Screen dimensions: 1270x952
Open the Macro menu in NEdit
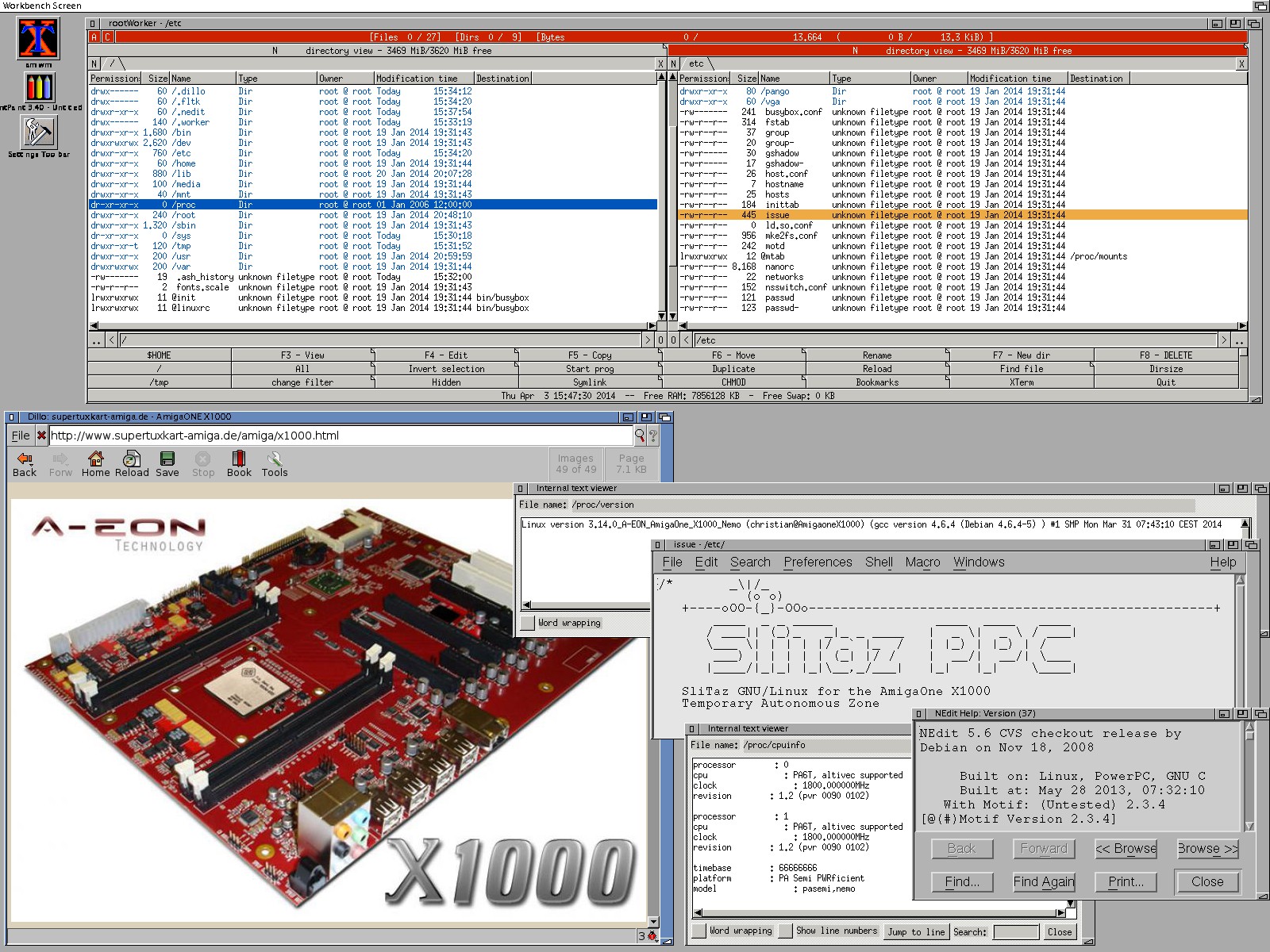(x=922, y=562)
